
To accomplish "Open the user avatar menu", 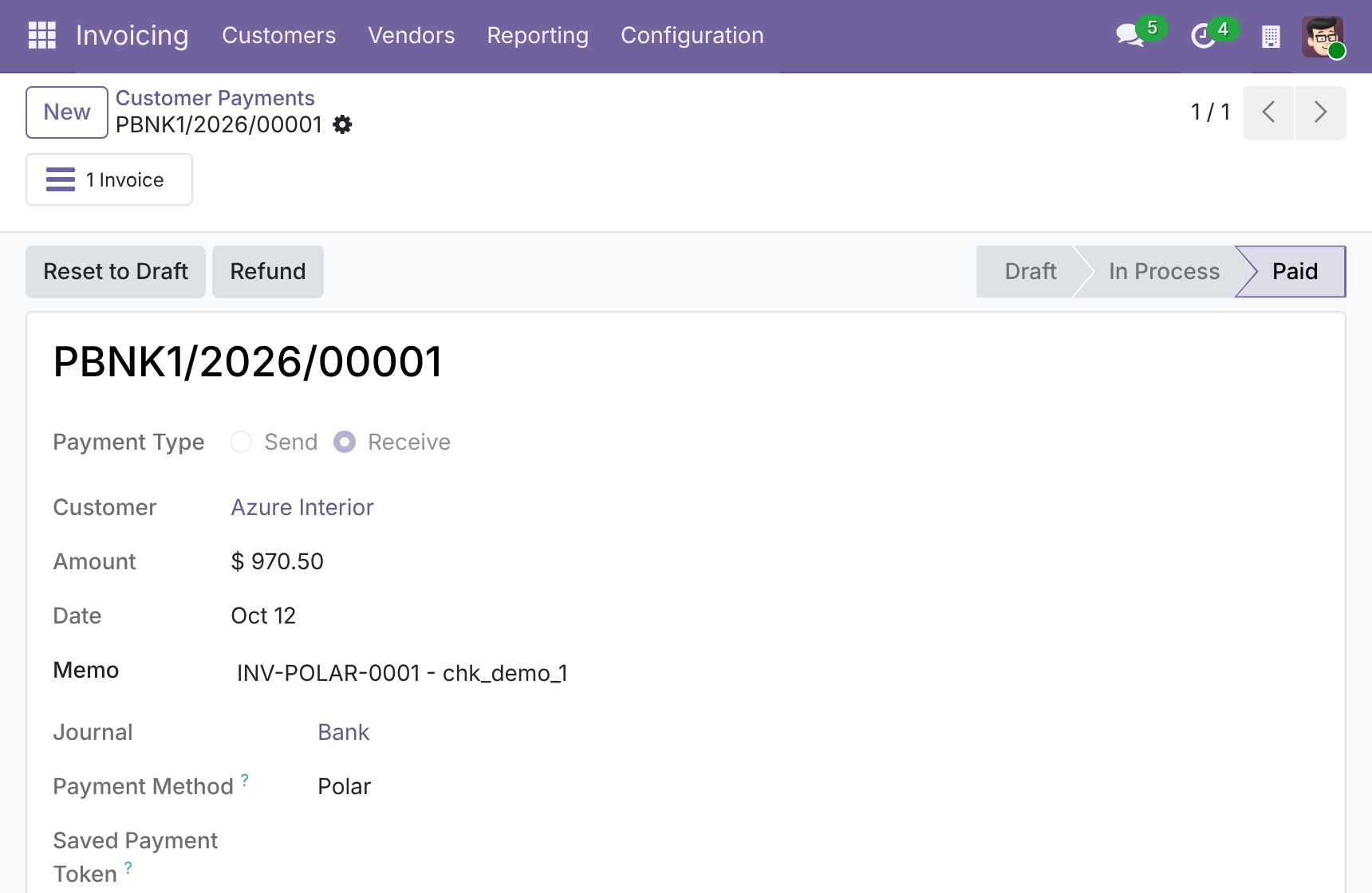I will (1323, 37).
